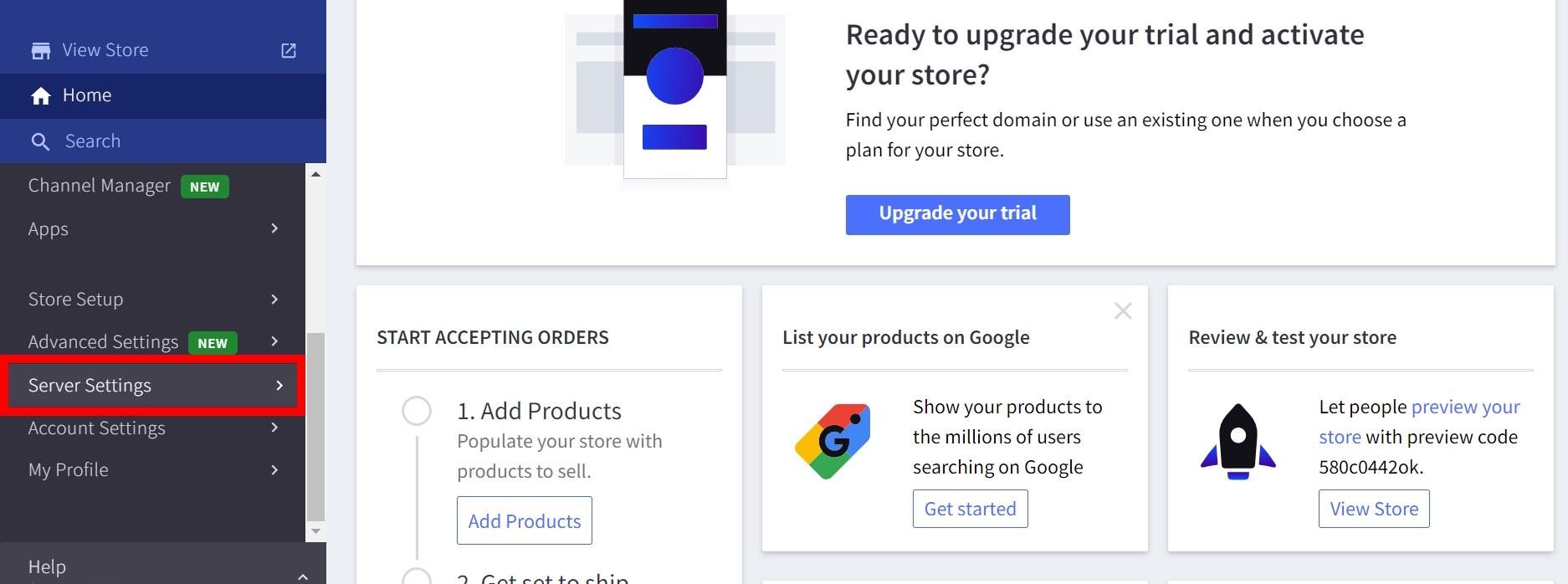Viewport: 1568px width, 584px height.
Task: Click the rocket icon in review card
Action: pos(1237,441)
